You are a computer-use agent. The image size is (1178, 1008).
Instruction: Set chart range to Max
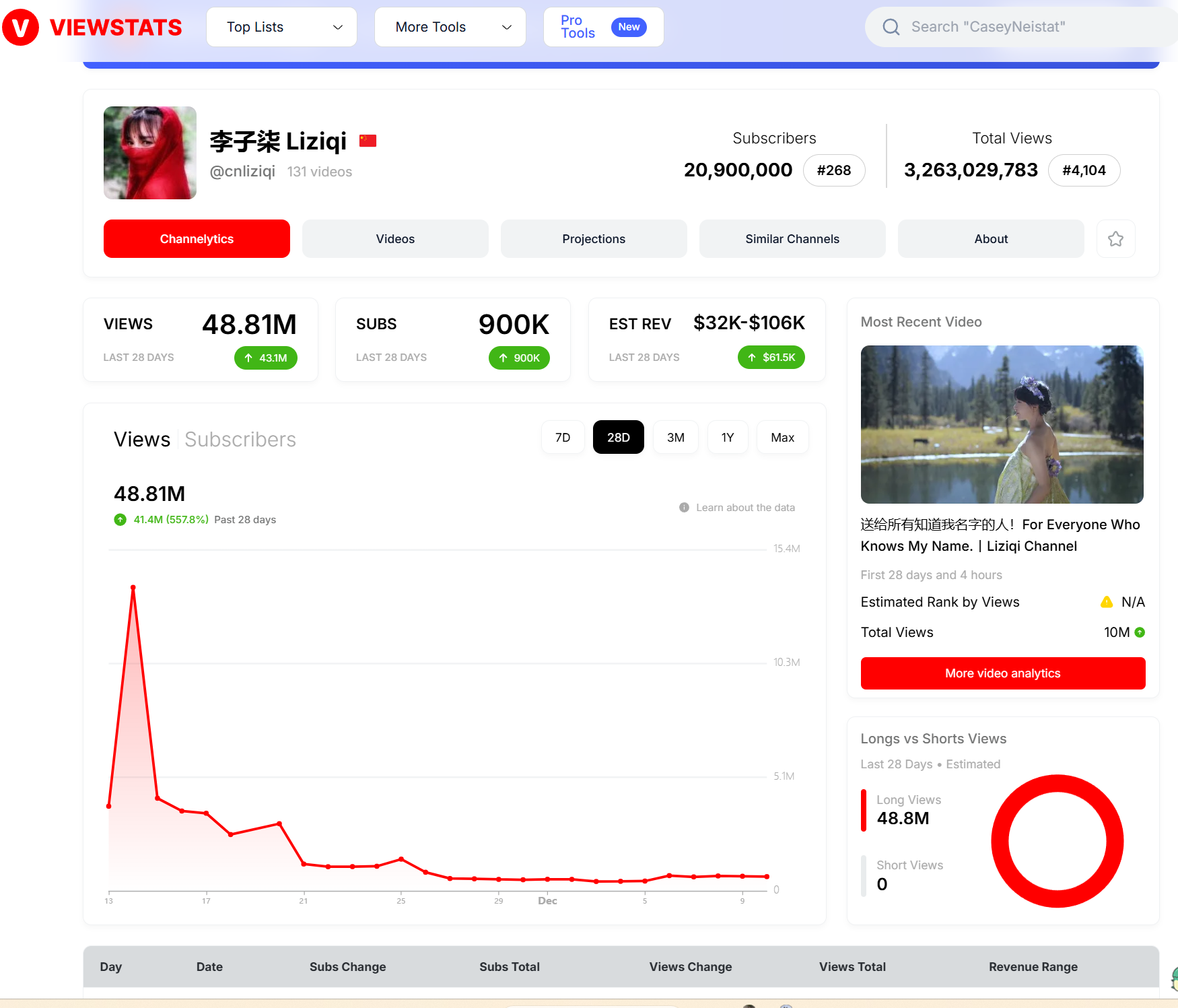(782, 437)
